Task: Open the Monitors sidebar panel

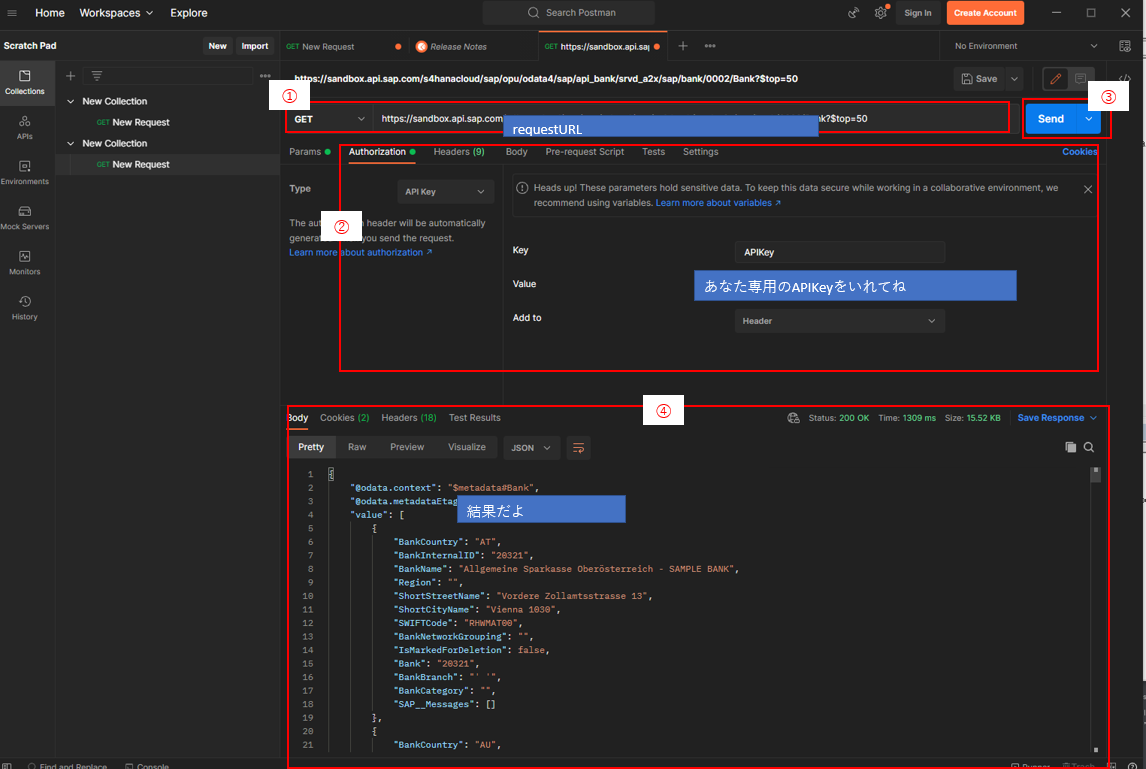Action: tap(25, 262)
